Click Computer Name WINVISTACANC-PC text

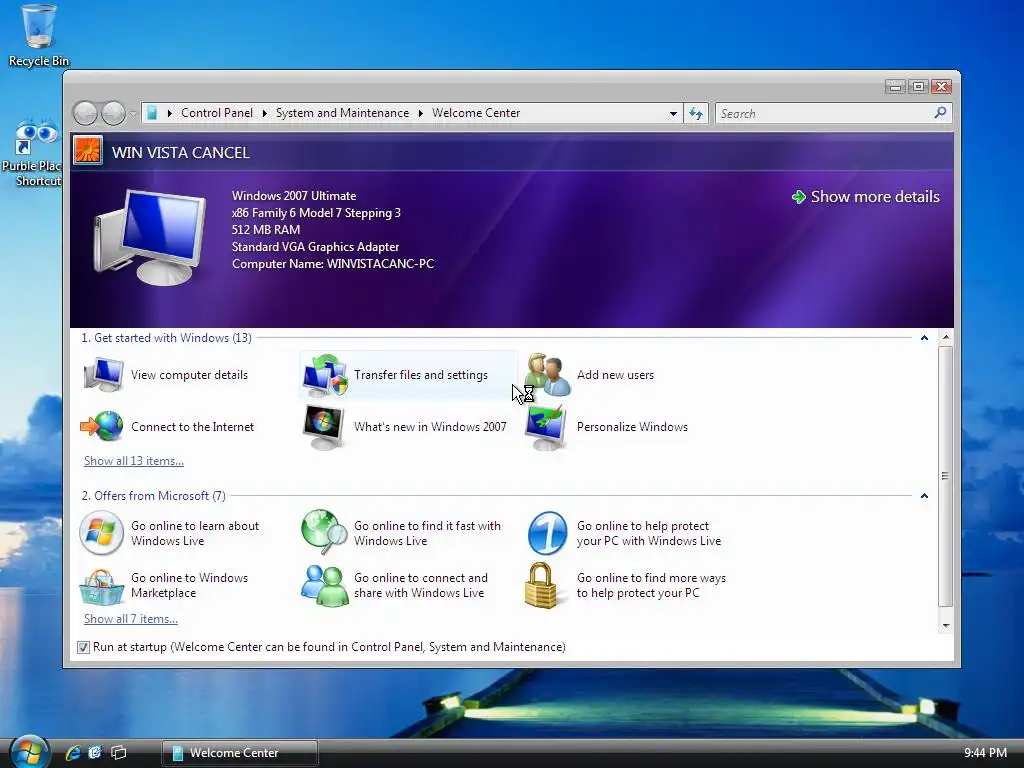pos(333,264)
